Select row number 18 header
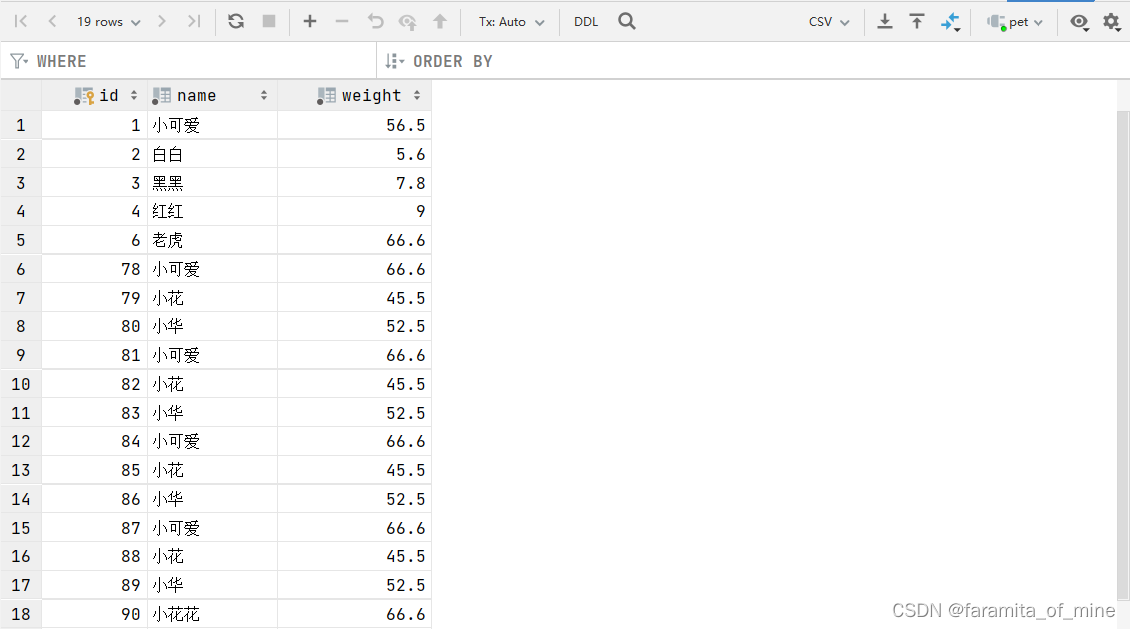The width and height of the screenshot is (1130, 629). click(x=21, y=614)
